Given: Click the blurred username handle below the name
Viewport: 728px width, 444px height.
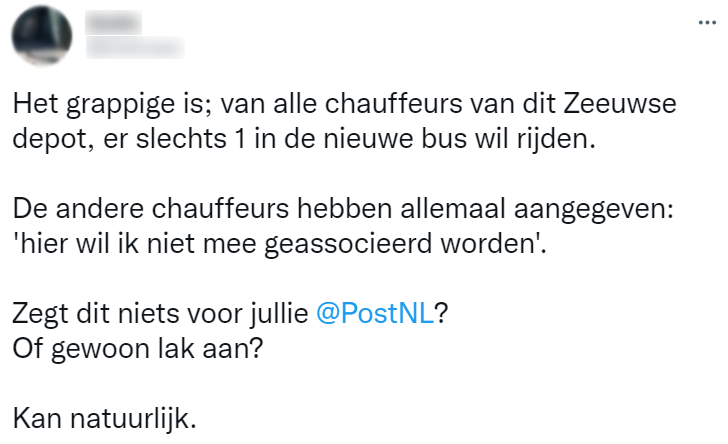Looking at the screenshot, I should pyautogui.click(x=134, y=45).
